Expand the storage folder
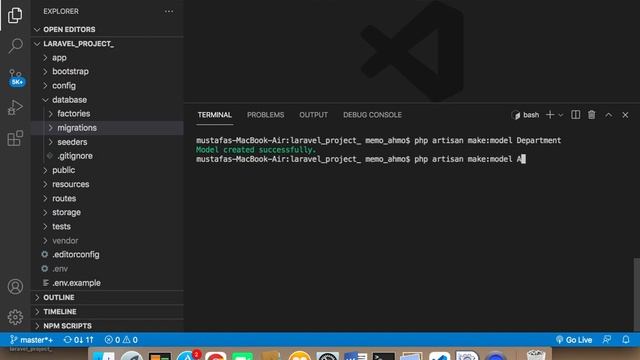The height and width of the screenshot is (360, 640). point(108,212)
